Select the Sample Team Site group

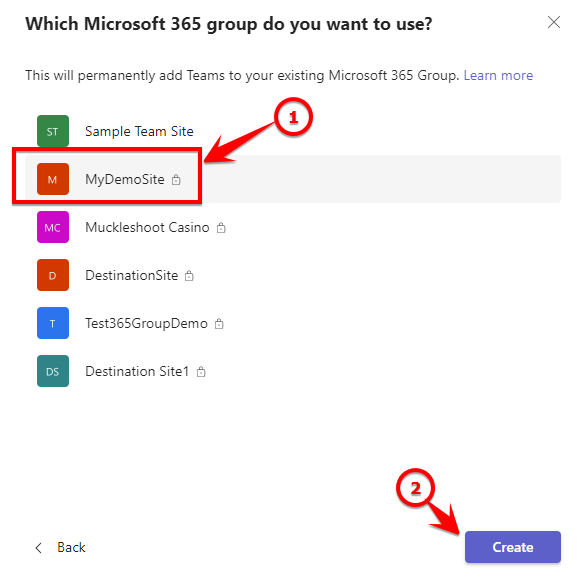coord(139,131)
